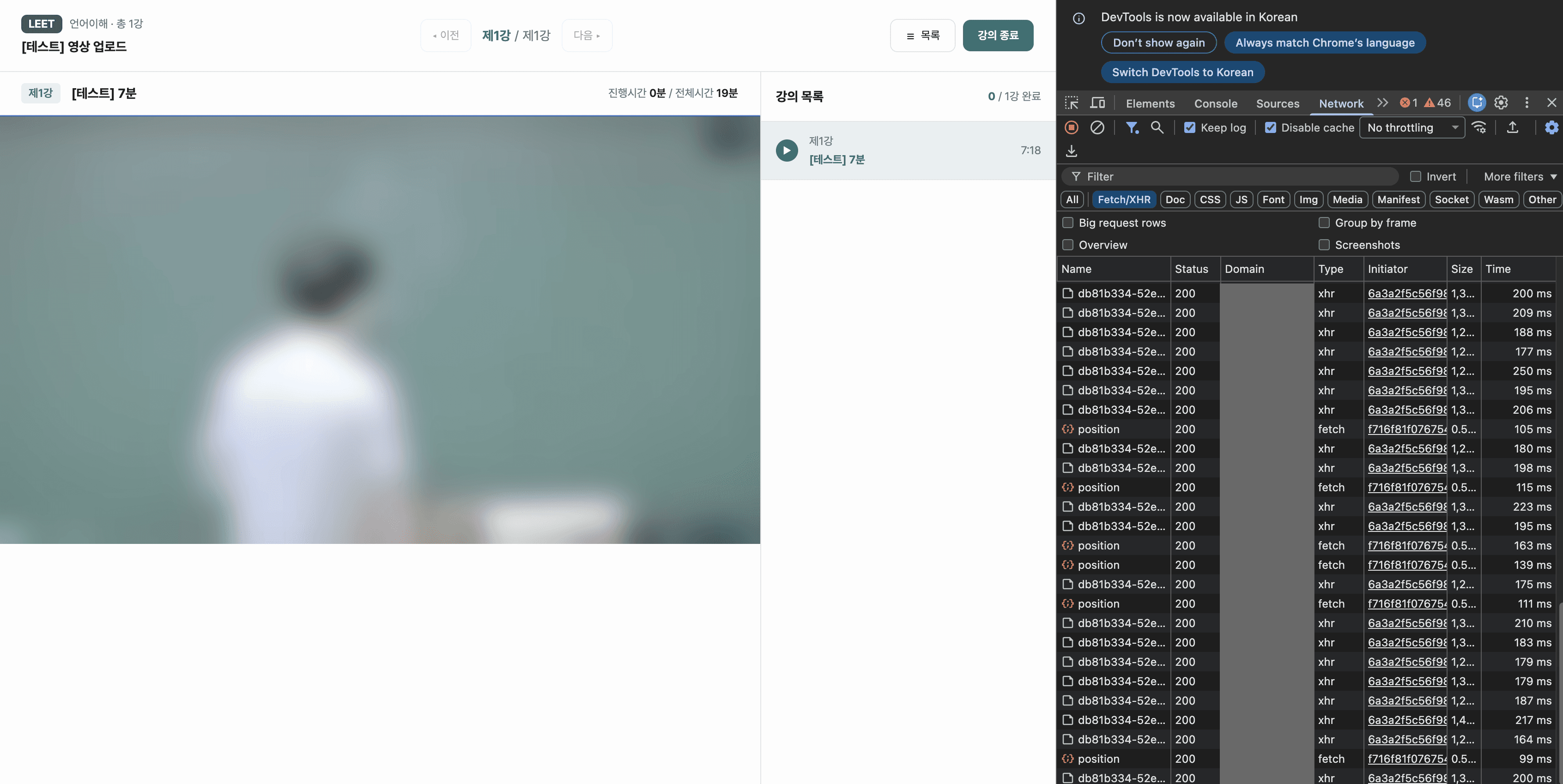Screen dimensions: 1563x784
Task: Play lecture 제1강 in the list
Action: click(x=787, y=151)
